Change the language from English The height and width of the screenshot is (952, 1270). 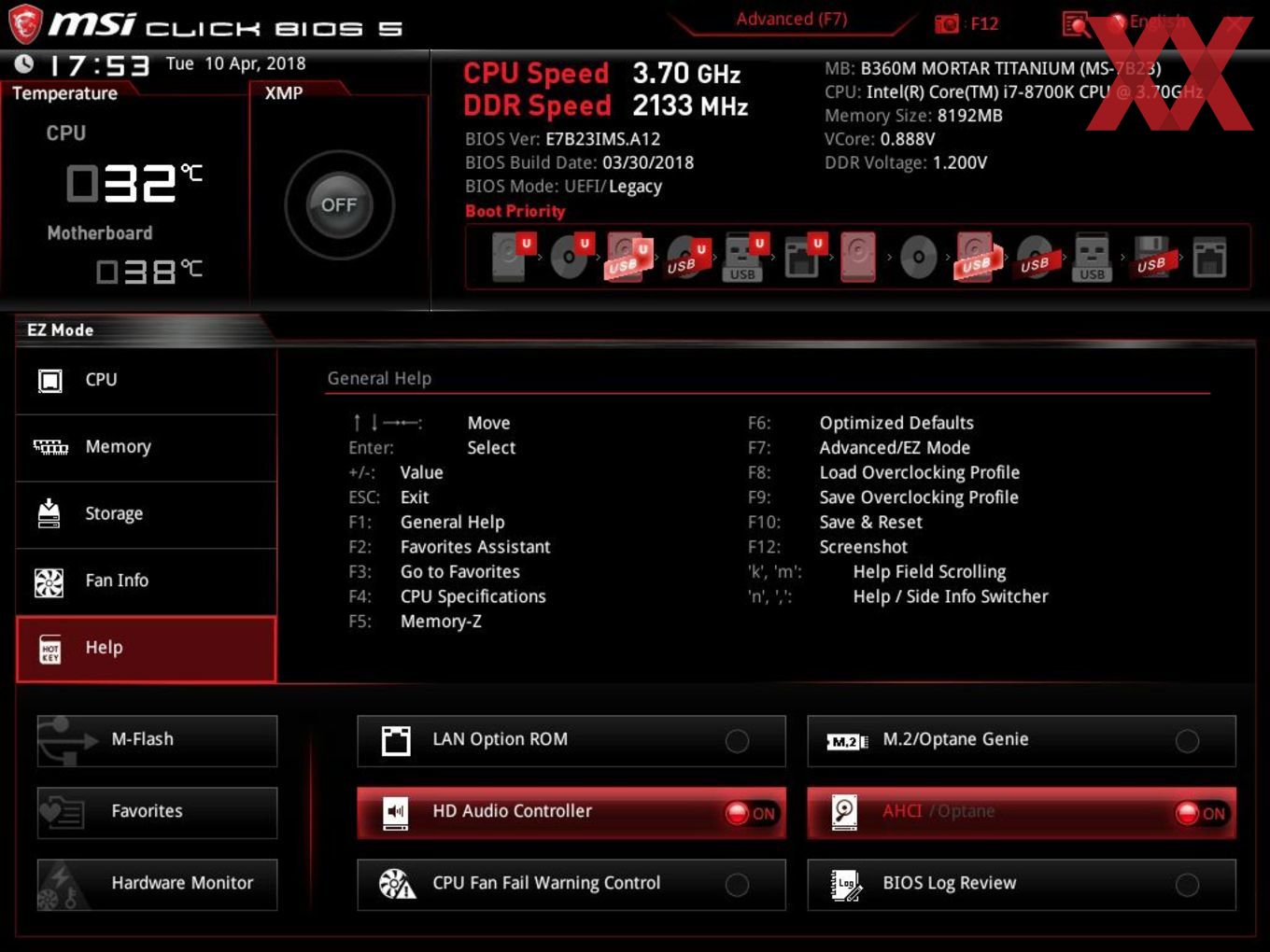[x=1156, y=21]
